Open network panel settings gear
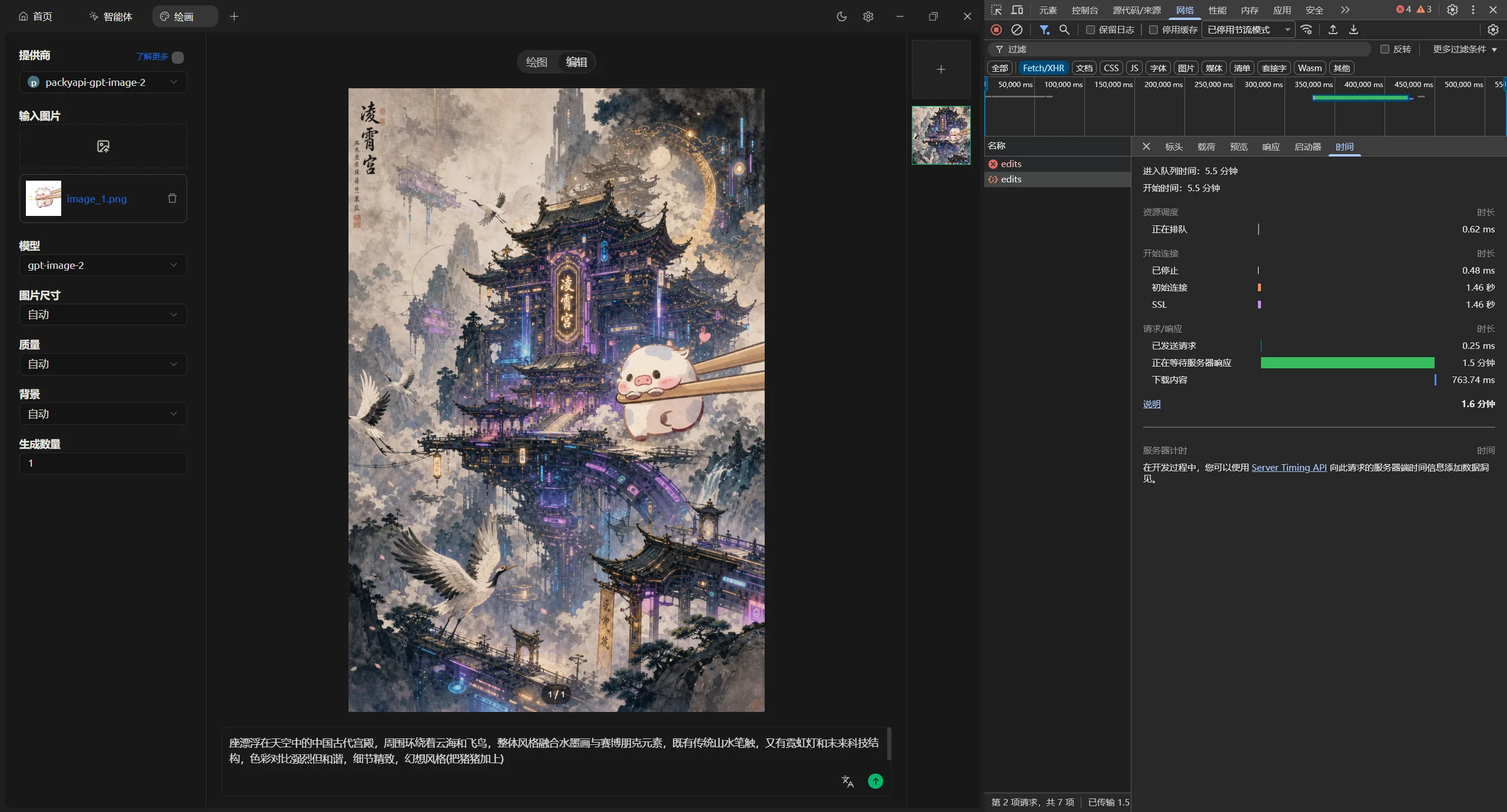The image size is (1507, 812). [1493, 29]
